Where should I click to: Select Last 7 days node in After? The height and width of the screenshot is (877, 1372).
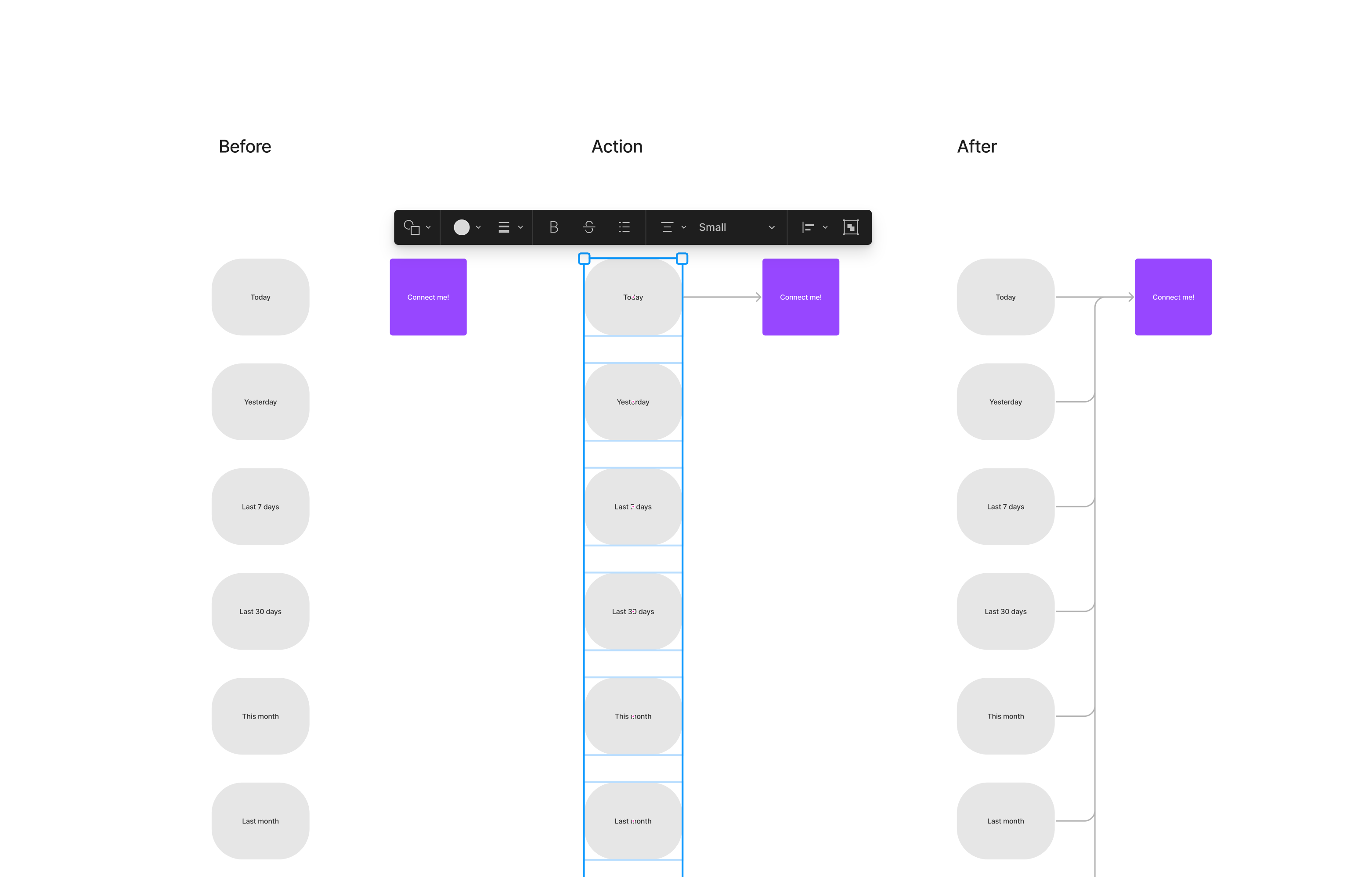[x=1005, y=506]
